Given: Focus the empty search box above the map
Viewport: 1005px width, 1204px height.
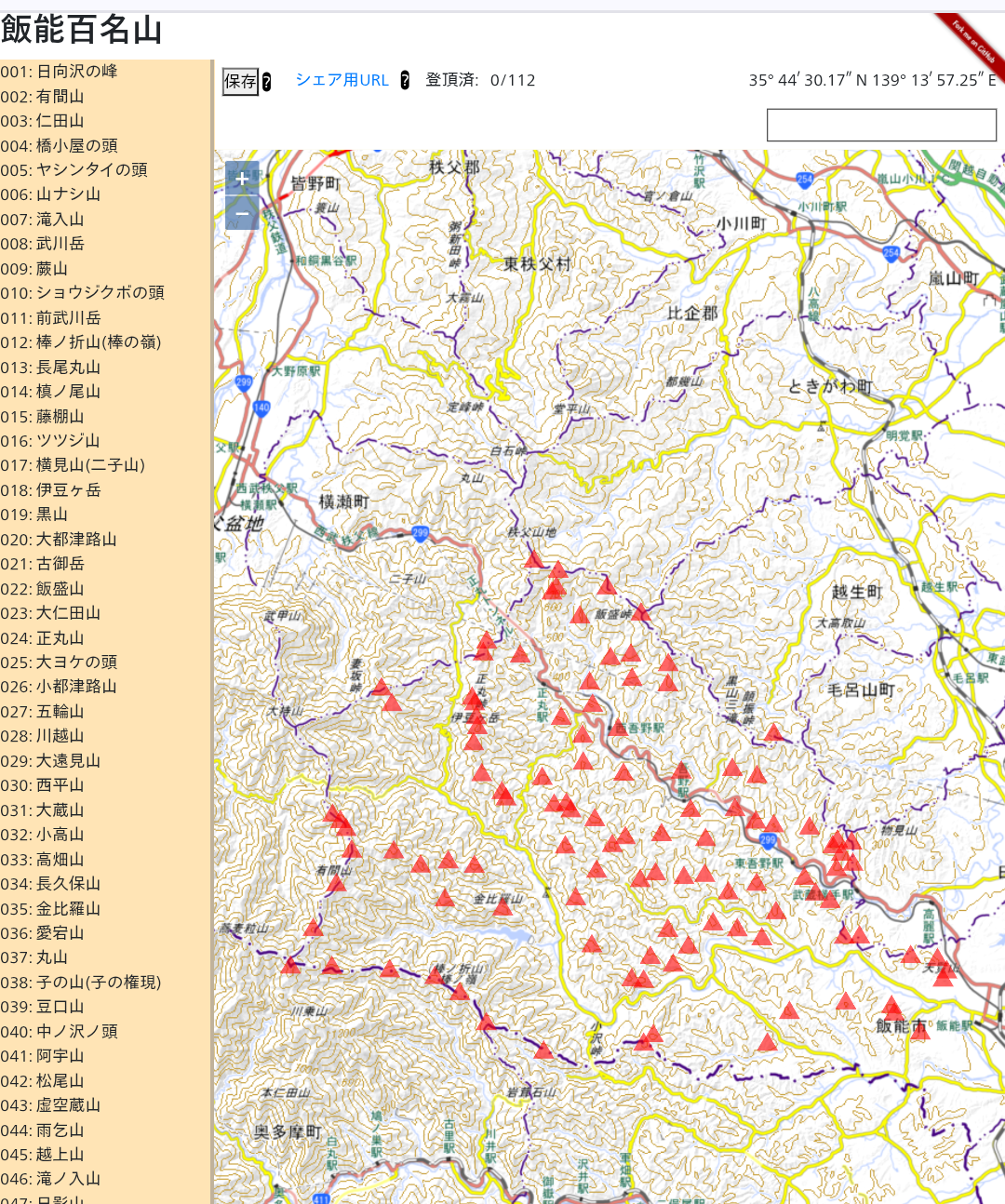Looking at the screenshot, I should point(880,125).
